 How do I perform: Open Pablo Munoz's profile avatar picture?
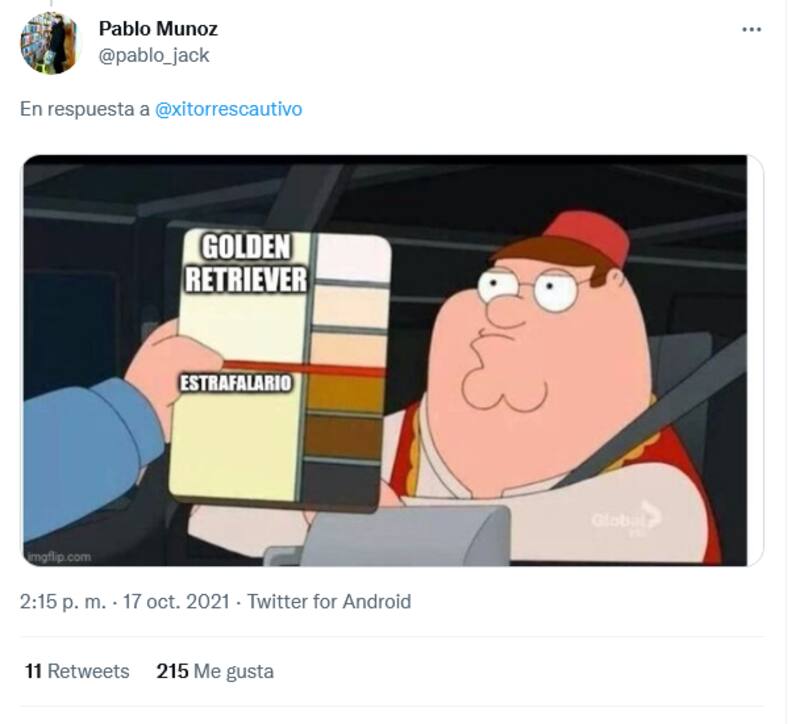[x=51, y=43]
